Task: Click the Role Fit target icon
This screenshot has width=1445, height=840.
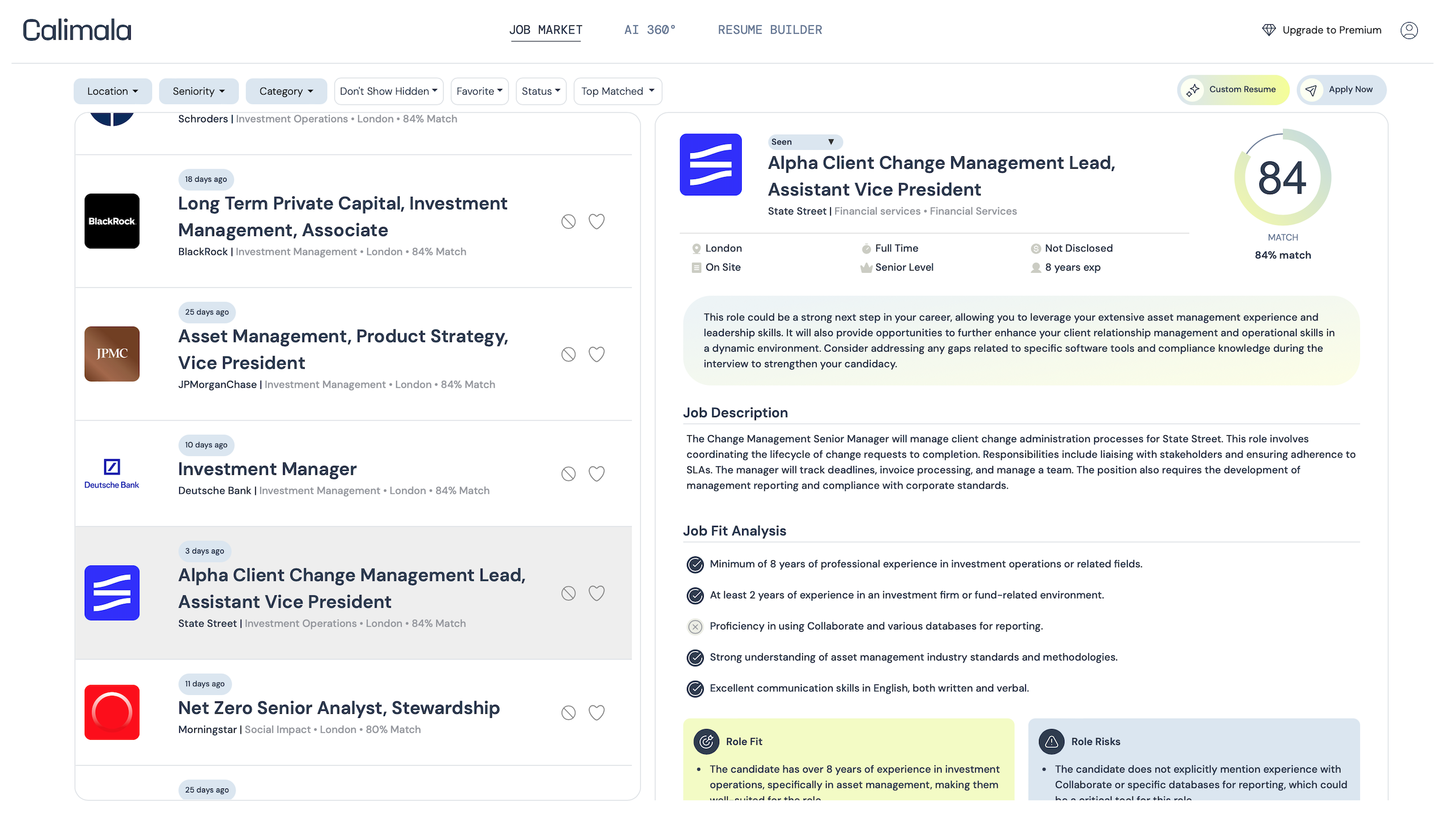Action: tap(706, 742)
